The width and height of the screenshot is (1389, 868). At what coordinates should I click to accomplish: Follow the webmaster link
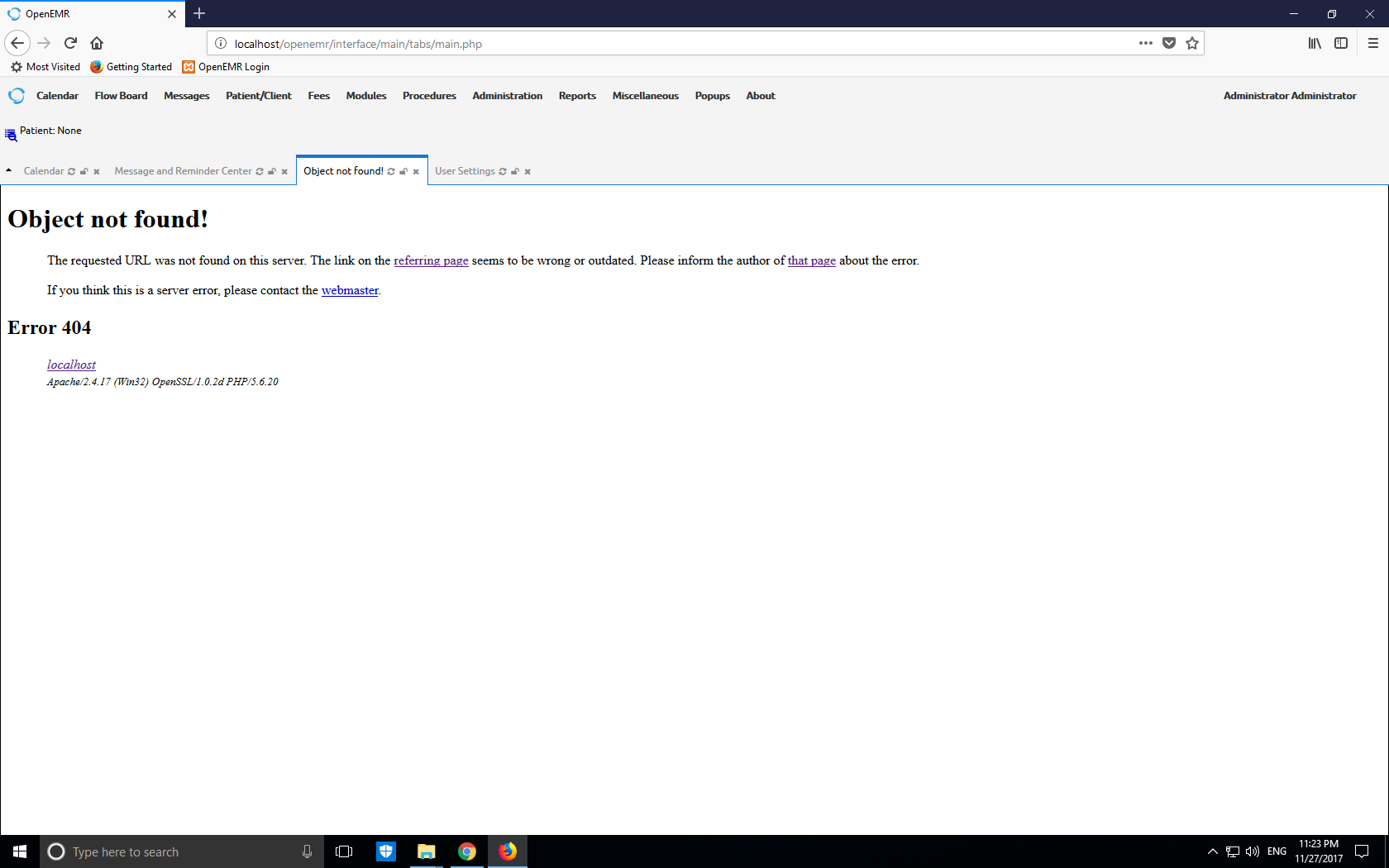click(x=350, y=290)
